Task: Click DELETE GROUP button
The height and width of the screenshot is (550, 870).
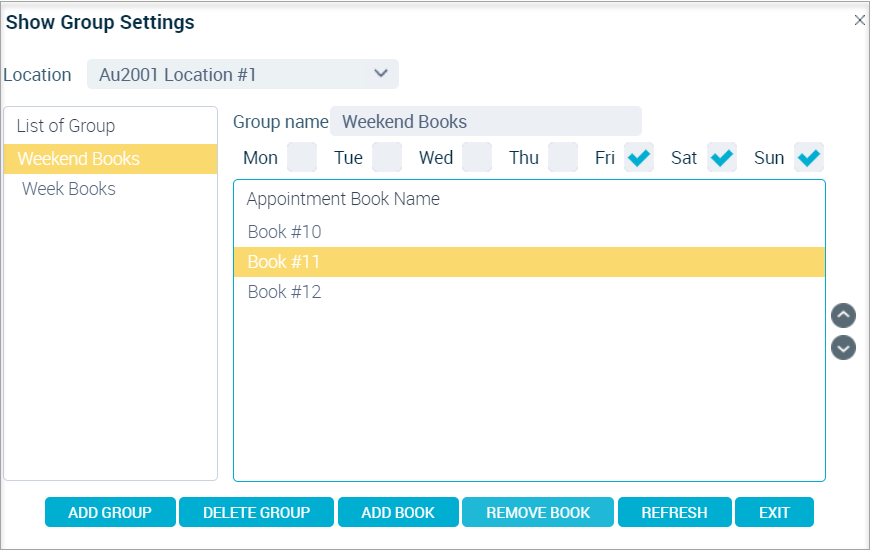Action: (x=256, y=512)
